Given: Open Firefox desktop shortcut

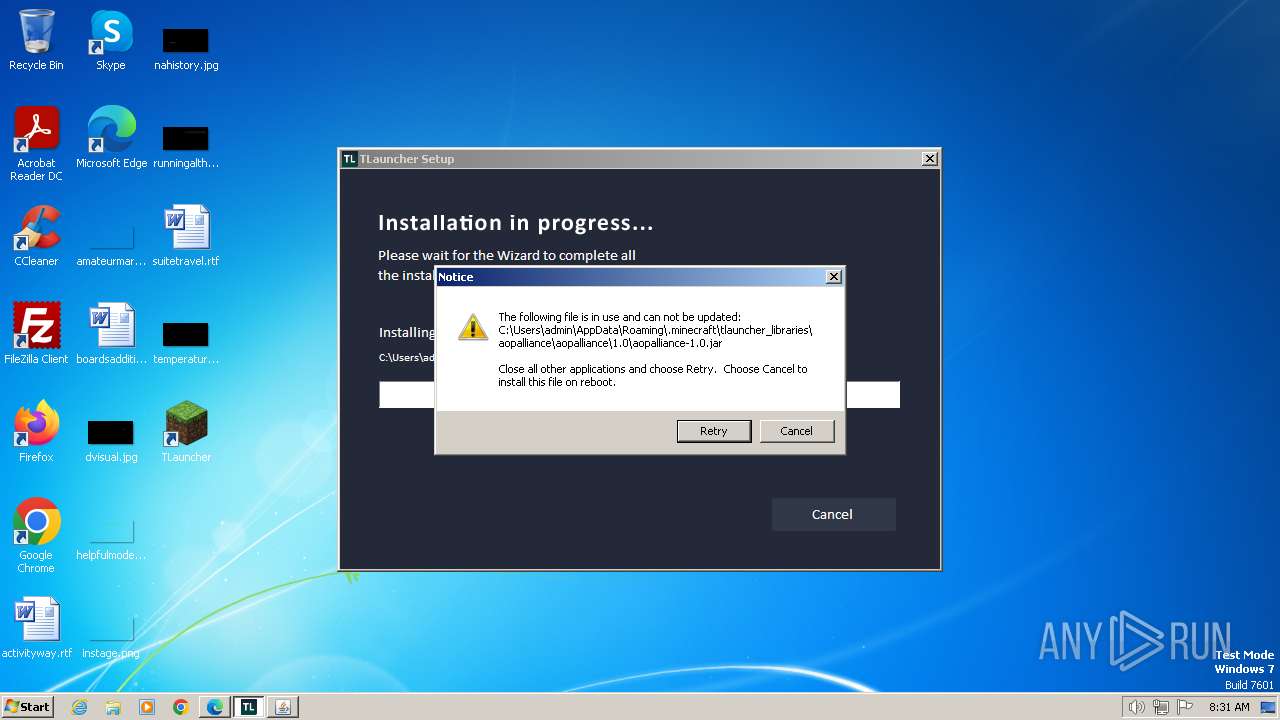Looking at the screenshot, I should pos(36,432).
